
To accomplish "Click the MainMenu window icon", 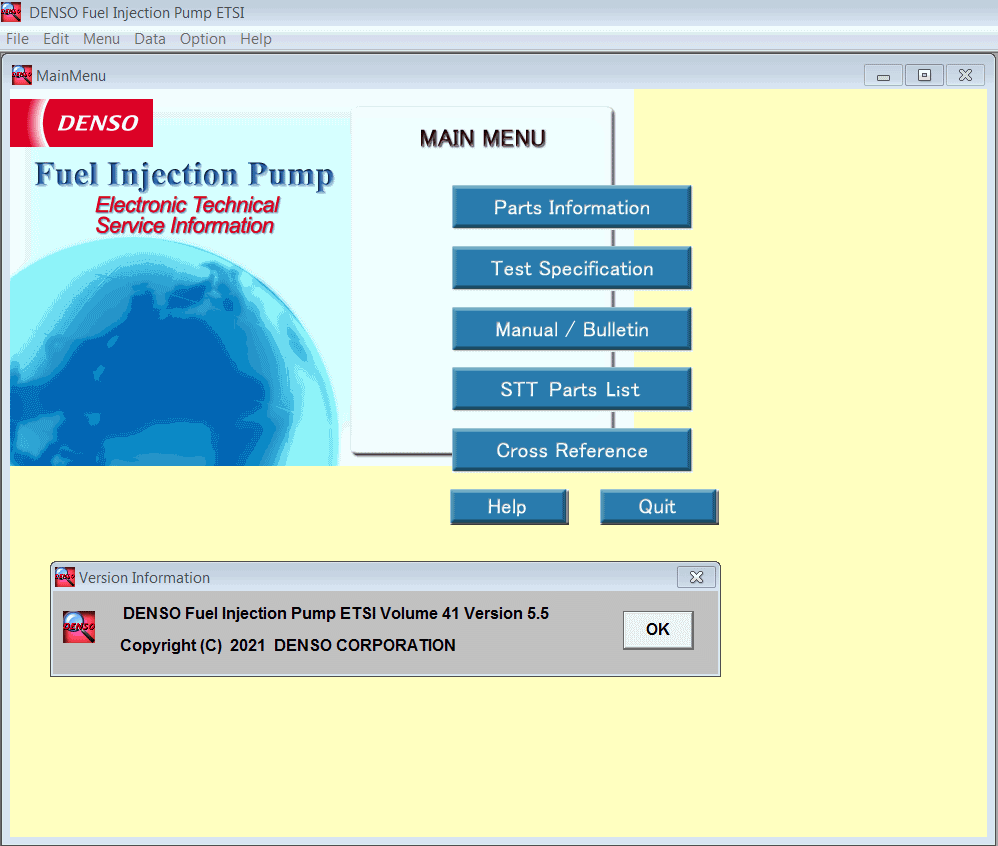I will click(20, 74).
